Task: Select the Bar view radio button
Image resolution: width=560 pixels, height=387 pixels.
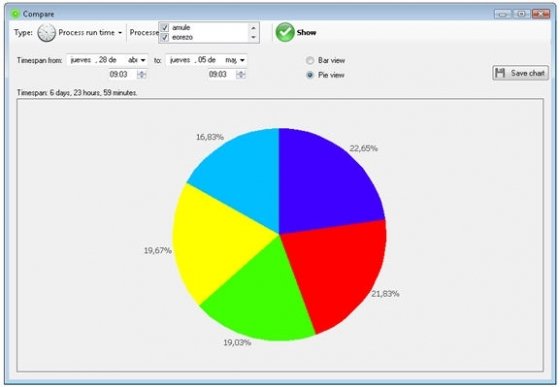Action: [310, 60]
